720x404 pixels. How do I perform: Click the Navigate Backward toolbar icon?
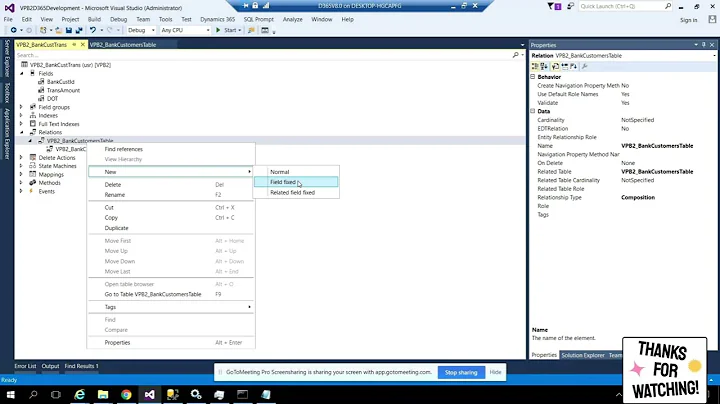tap(14, 30)
